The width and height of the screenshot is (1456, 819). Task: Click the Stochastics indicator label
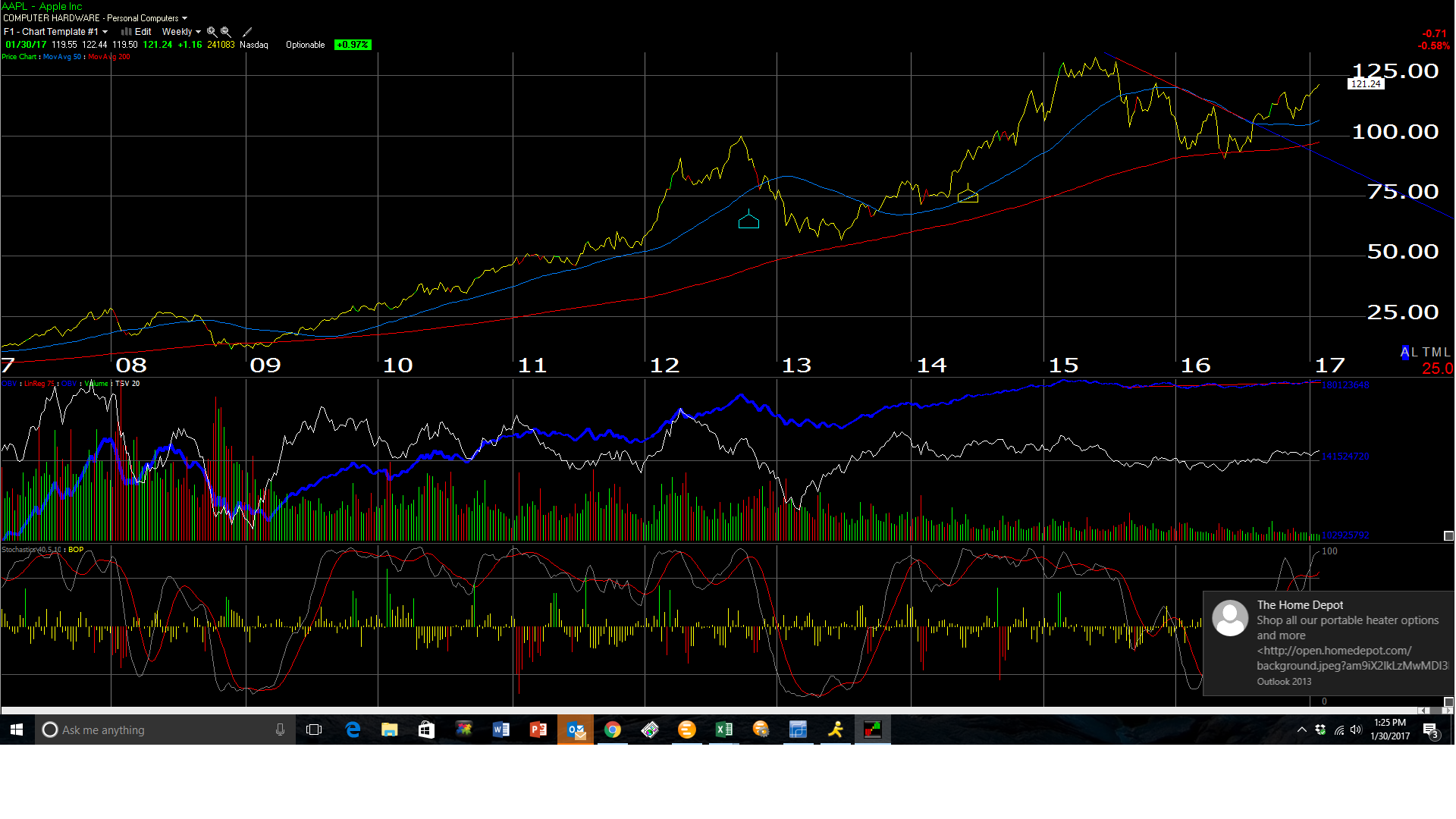point(31,550)
